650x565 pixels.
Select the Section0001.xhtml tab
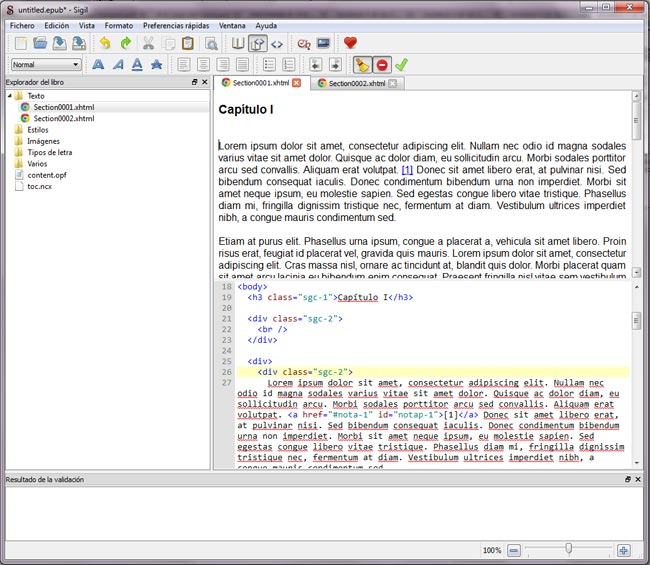click(260, 83)
